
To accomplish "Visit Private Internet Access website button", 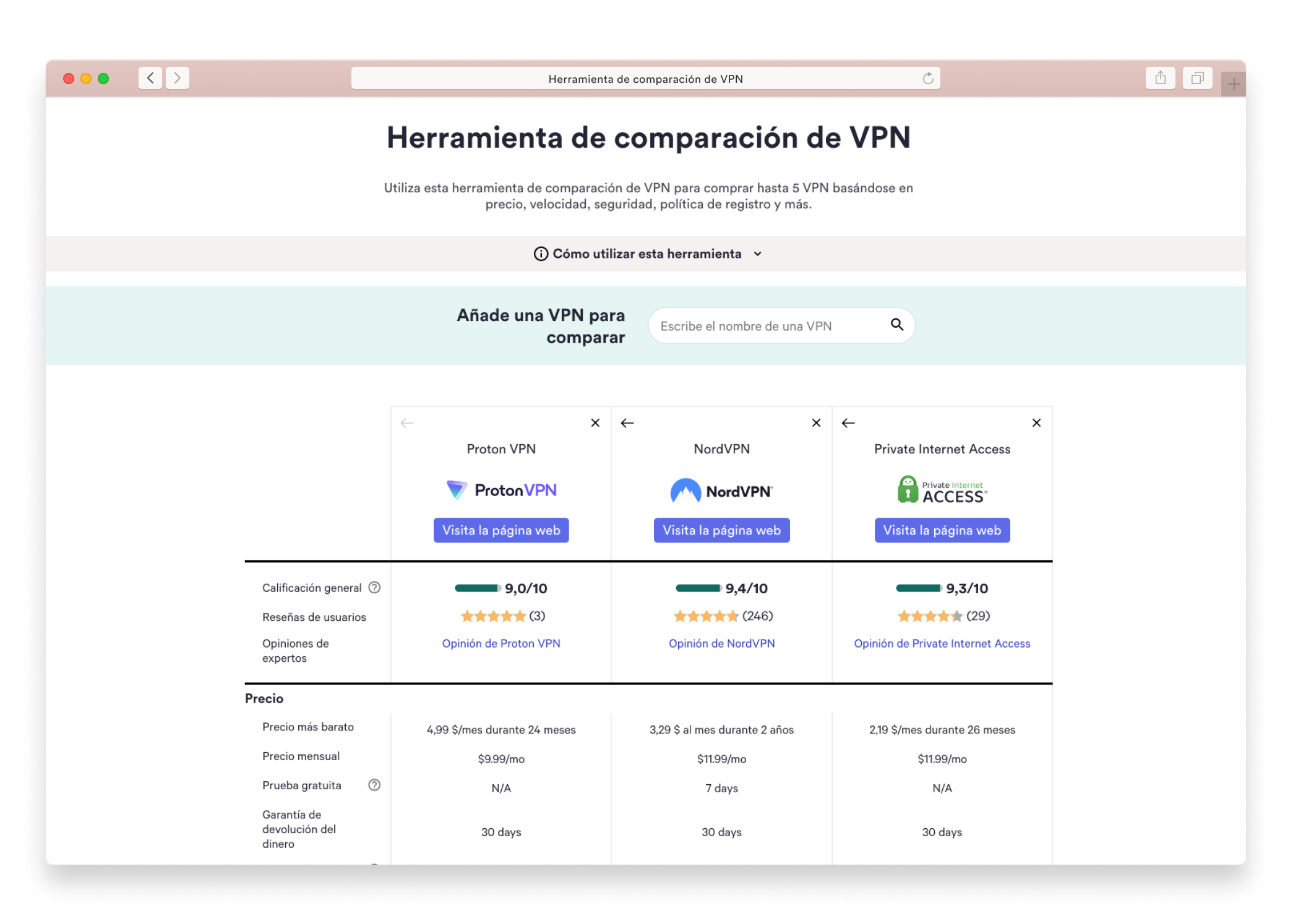I will point(942,530).
